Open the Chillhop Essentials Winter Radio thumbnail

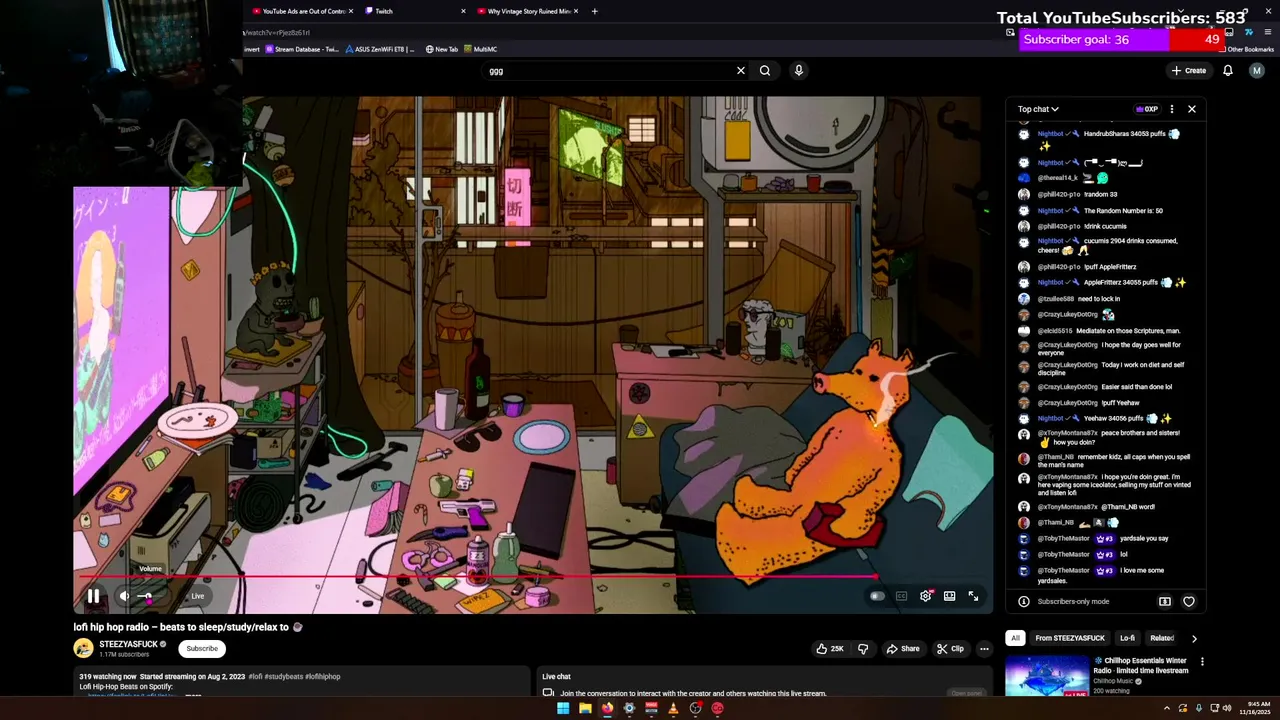[1047, 676]
